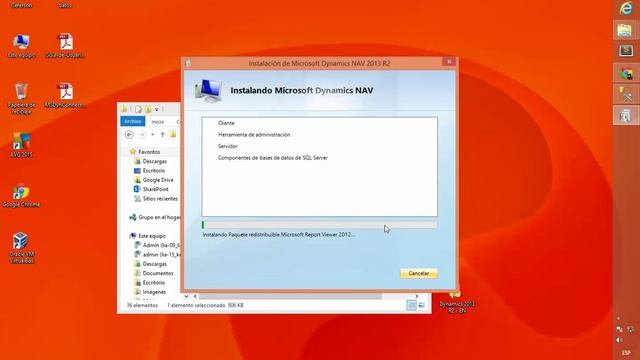
Task: Click volume speaker tray icon
Action: coord(620,340)
